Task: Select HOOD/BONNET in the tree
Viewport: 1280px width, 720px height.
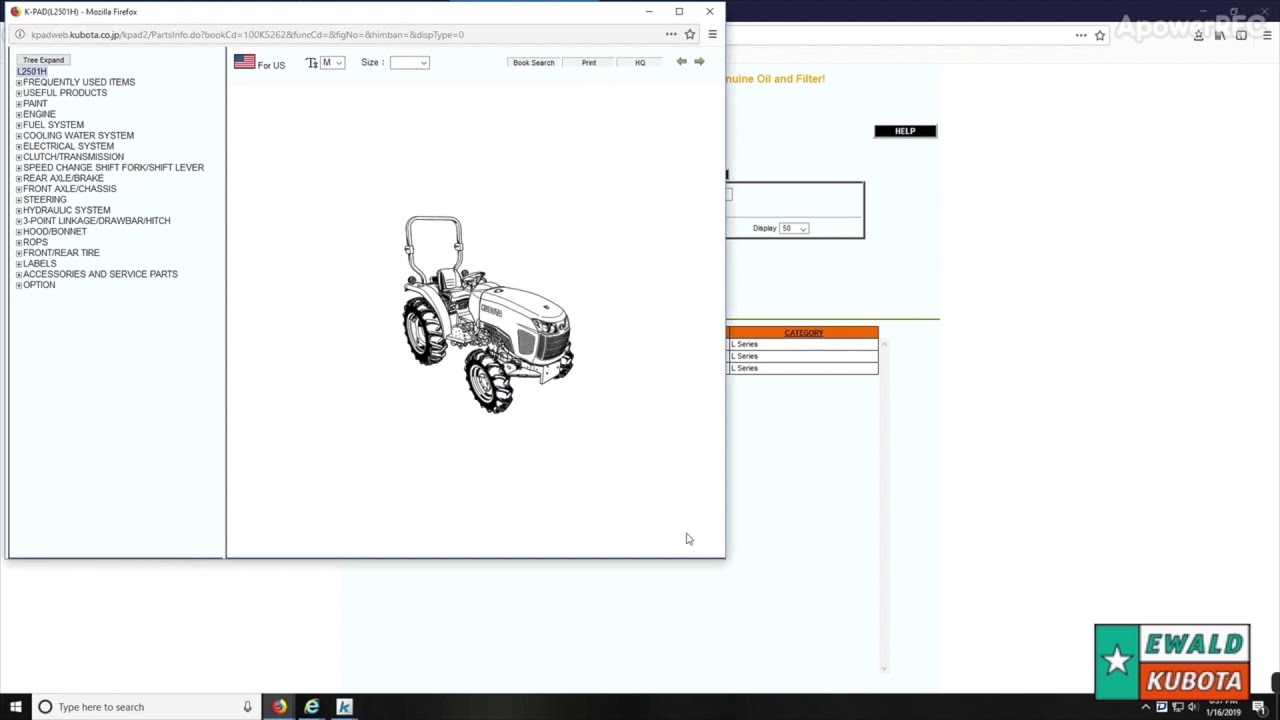Action: coord(55,232)
